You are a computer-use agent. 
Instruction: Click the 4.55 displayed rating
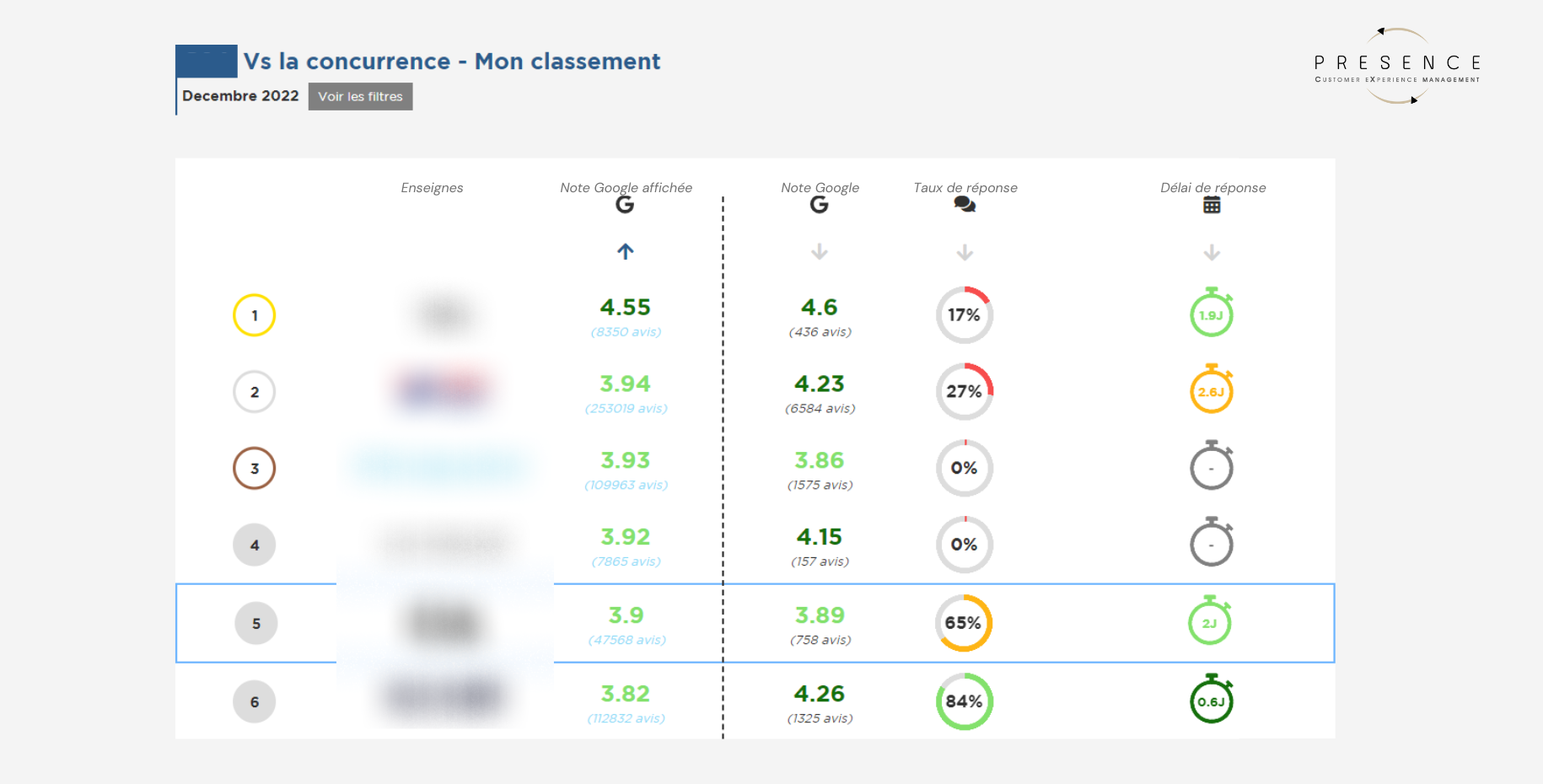tap(625, 308)
